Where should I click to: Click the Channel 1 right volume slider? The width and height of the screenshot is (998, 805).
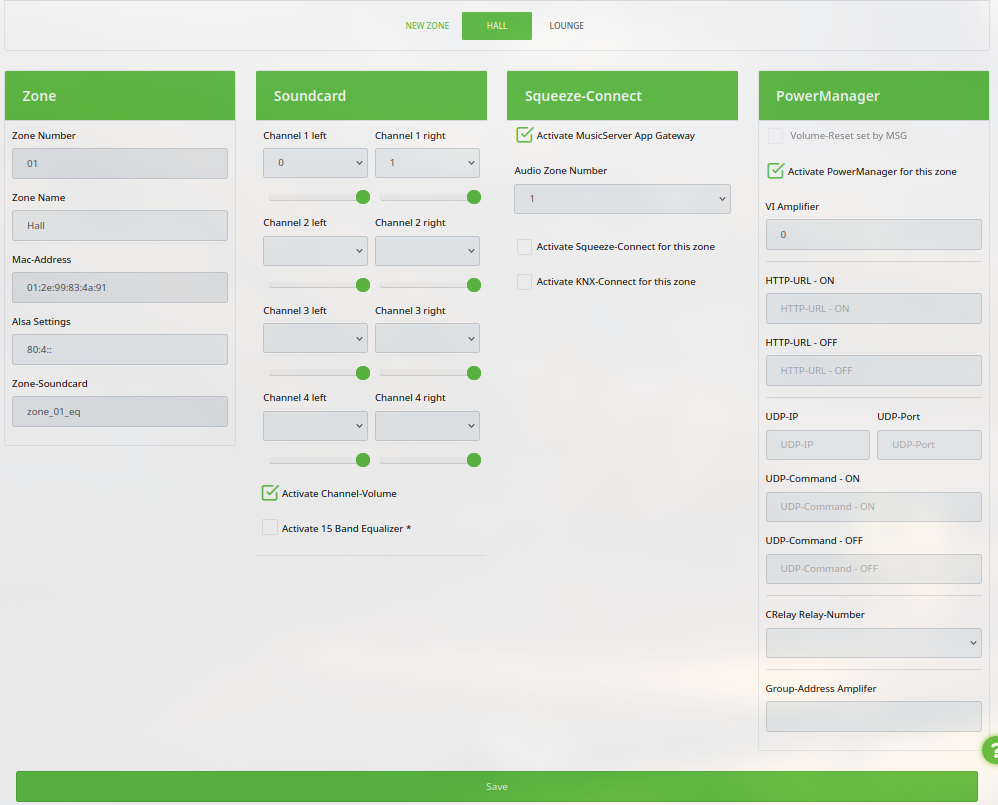click(x=430, y=197)
